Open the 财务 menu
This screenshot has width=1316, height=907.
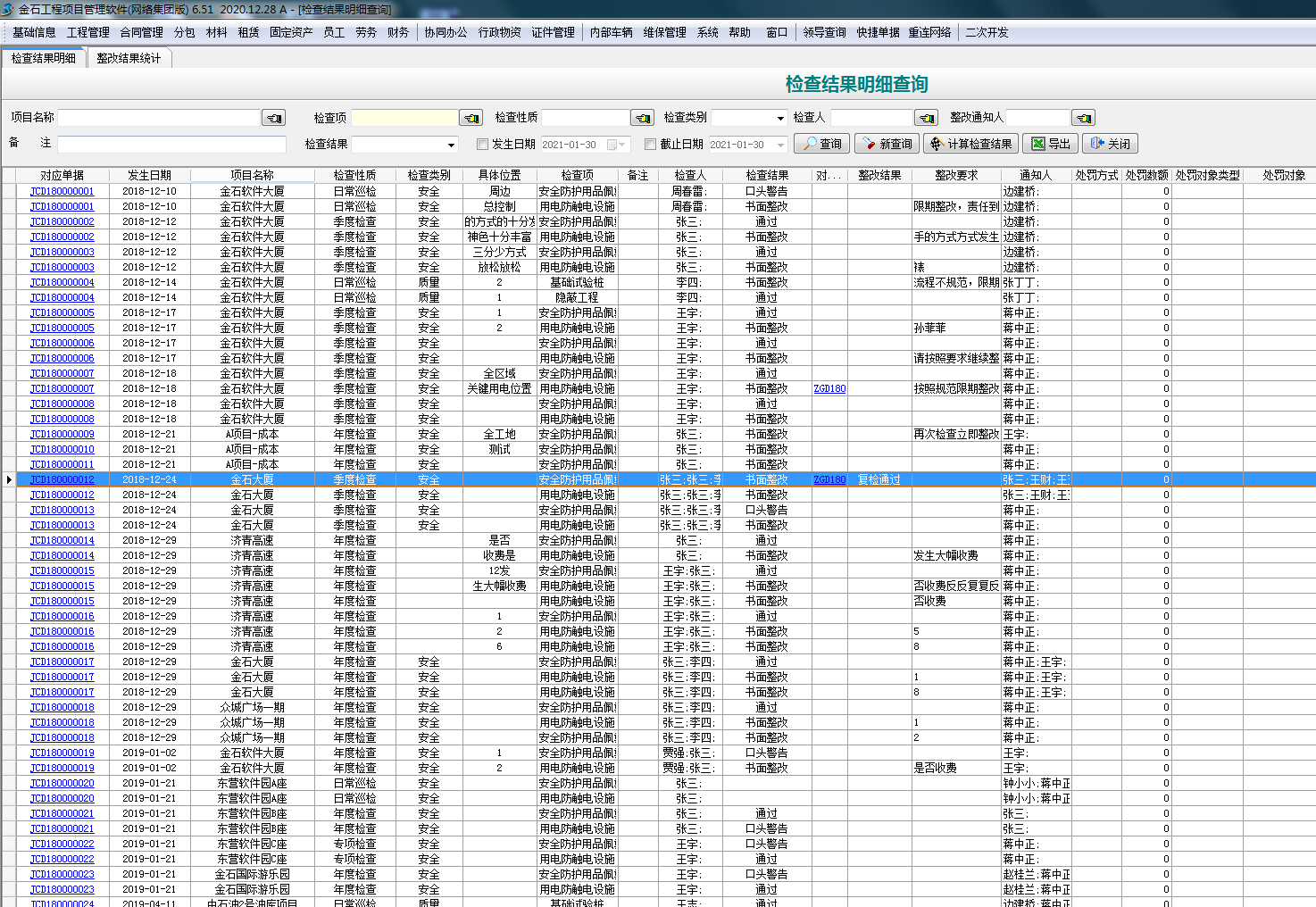tap(398, 32)
